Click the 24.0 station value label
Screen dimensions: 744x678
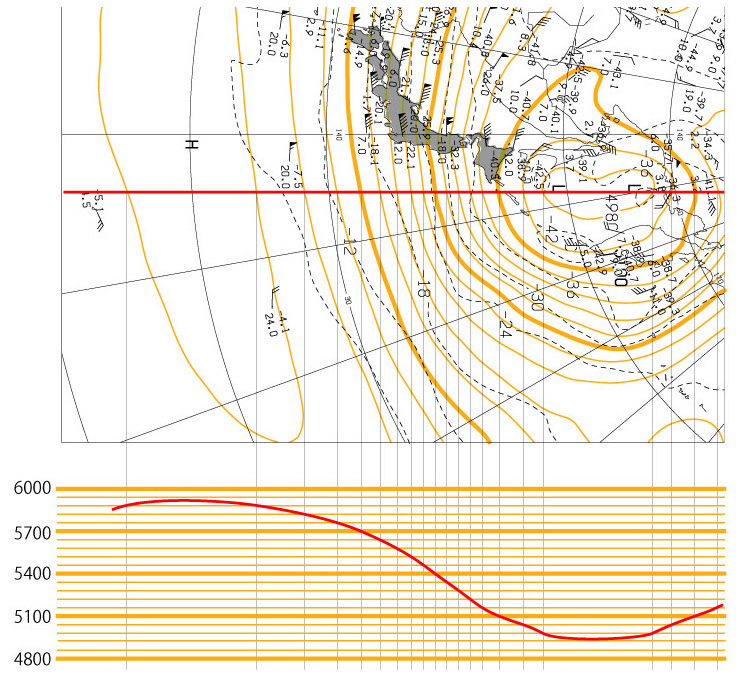pos(269,327)
